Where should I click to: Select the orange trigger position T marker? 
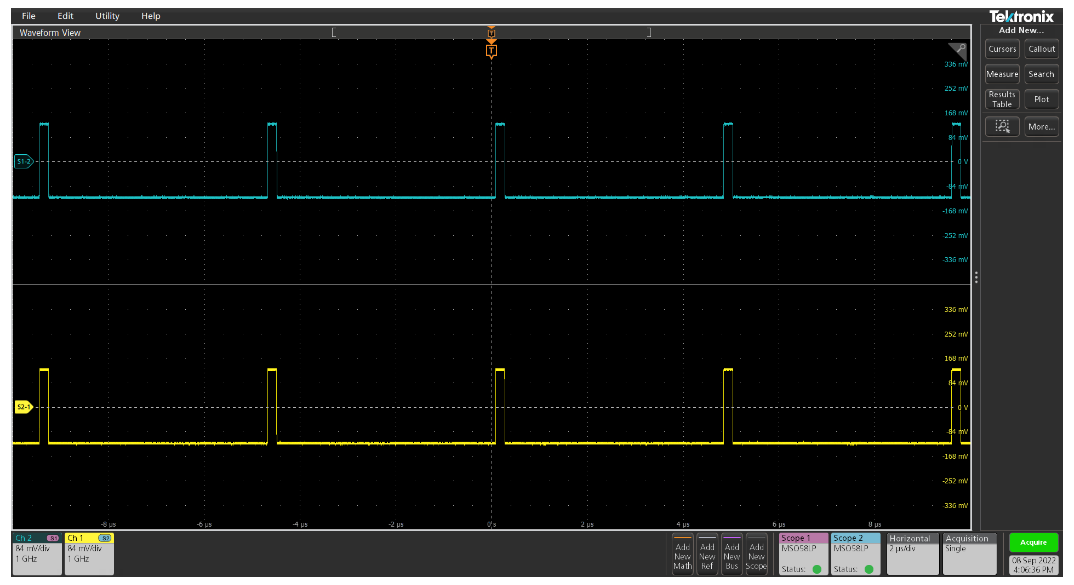point(491,50)
